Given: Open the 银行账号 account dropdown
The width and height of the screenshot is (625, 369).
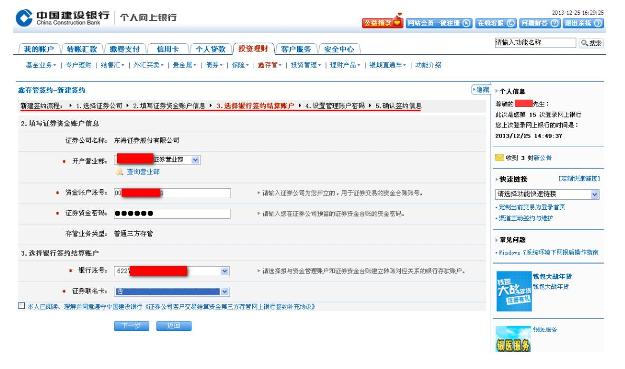Looking at the screenshot, I should 224,271.
